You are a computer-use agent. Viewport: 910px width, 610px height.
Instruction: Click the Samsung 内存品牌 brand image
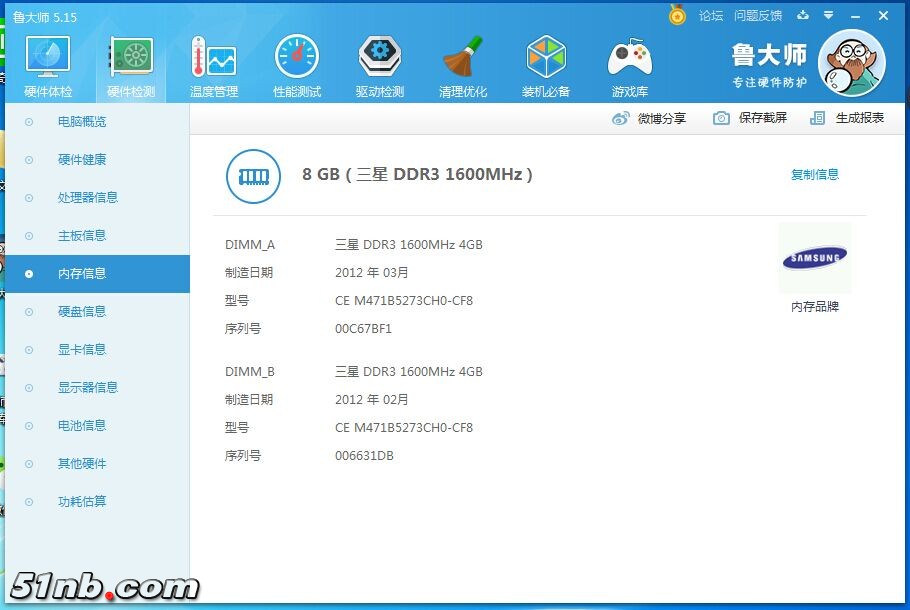click(x=815, y=258)
